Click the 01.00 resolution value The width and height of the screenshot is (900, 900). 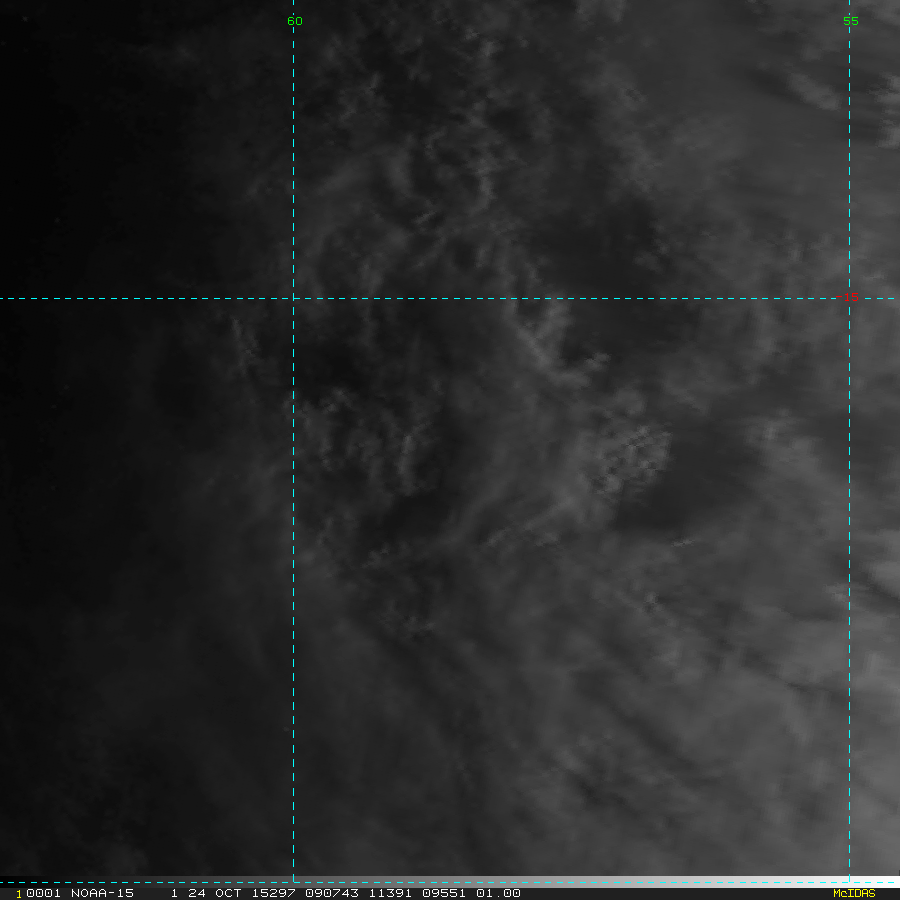(498, 893)
